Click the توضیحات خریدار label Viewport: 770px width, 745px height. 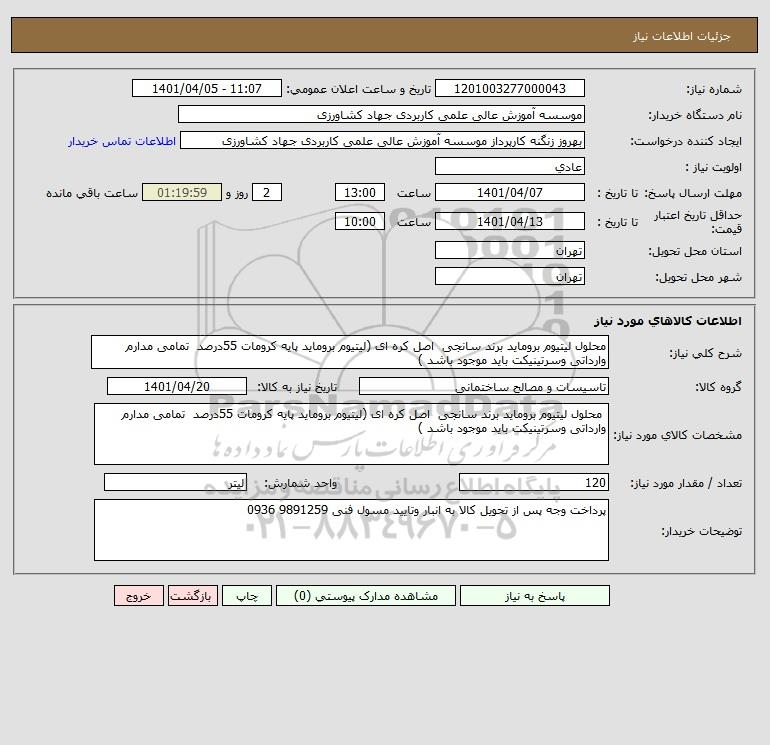click(701, 531)
